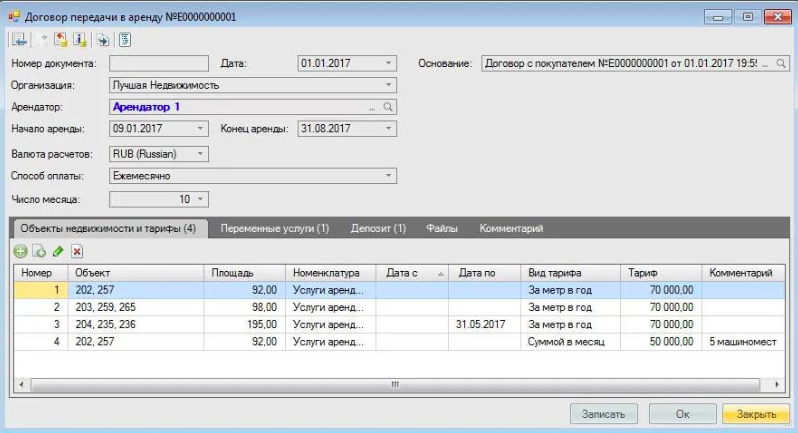Open the Начало аренды date dropdown
This screenshot has height=433, width=798.
click(x=201, y=128)
